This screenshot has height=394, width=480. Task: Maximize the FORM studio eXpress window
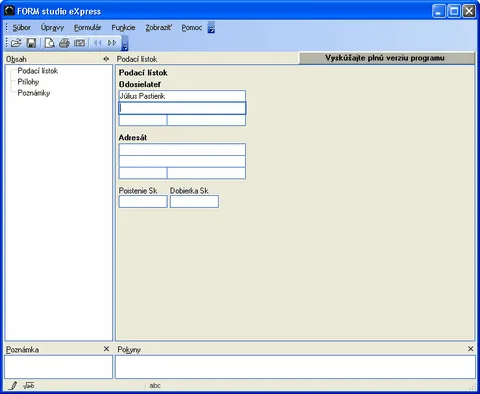[454, 11]
